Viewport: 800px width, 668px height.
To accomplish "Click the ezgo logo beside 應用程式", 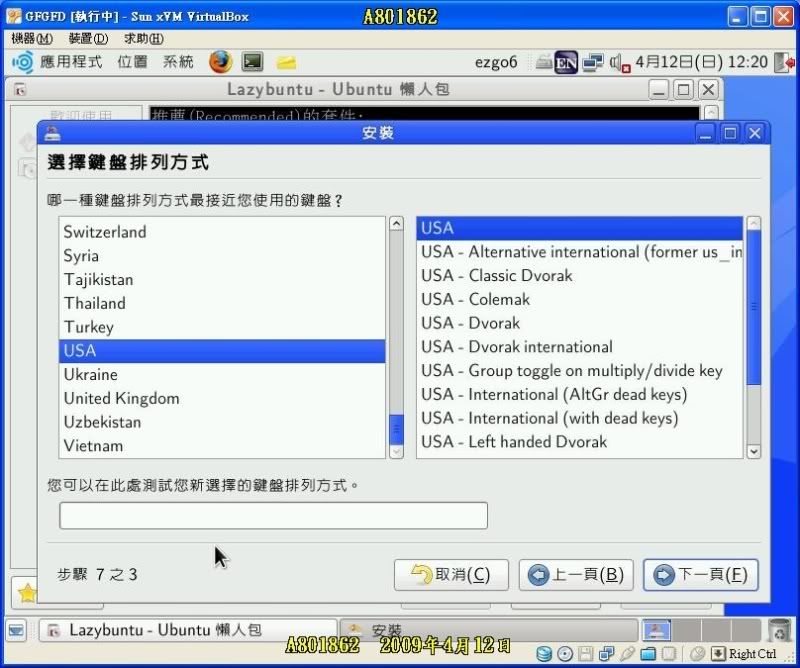I will point(22,62).
